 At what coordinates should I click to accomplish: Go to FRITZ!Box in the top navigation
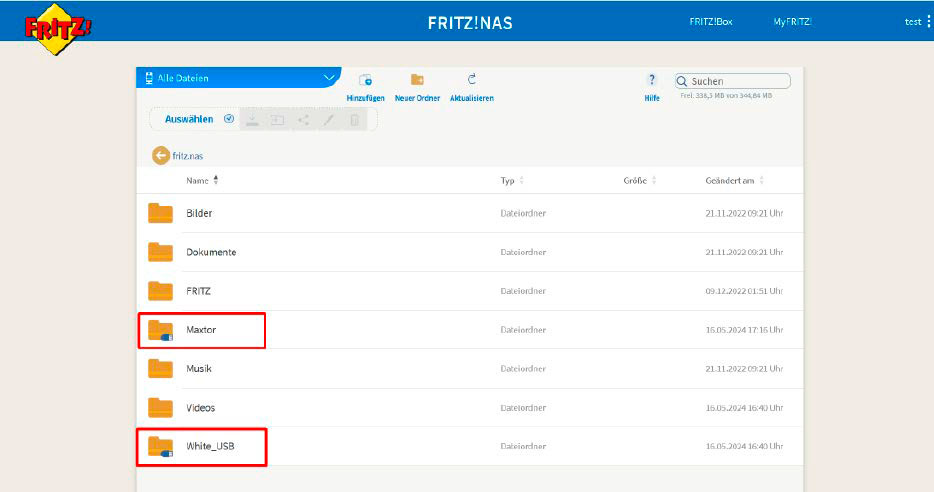tap(711, 22)
